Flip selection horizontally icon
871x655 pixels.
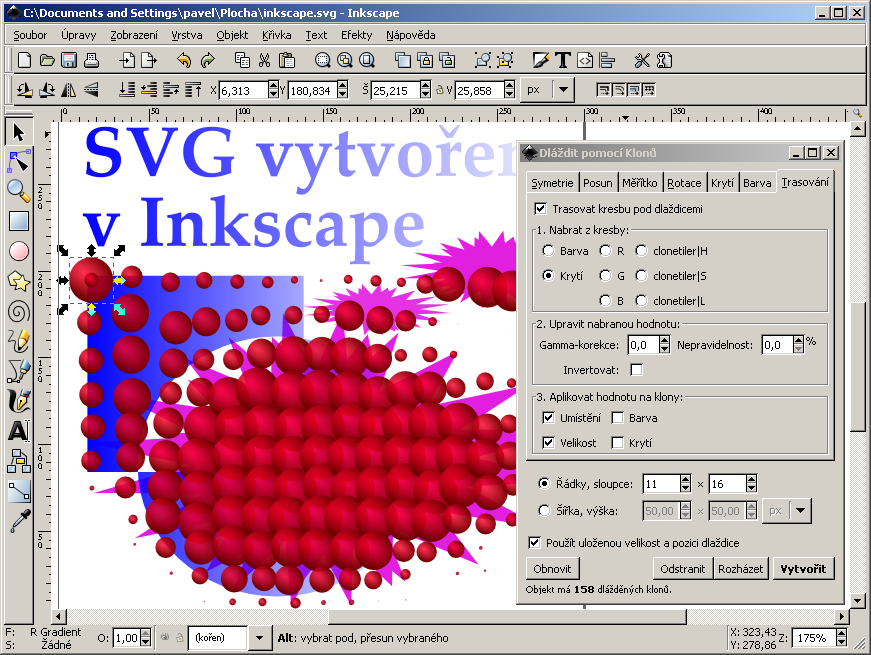69,89
